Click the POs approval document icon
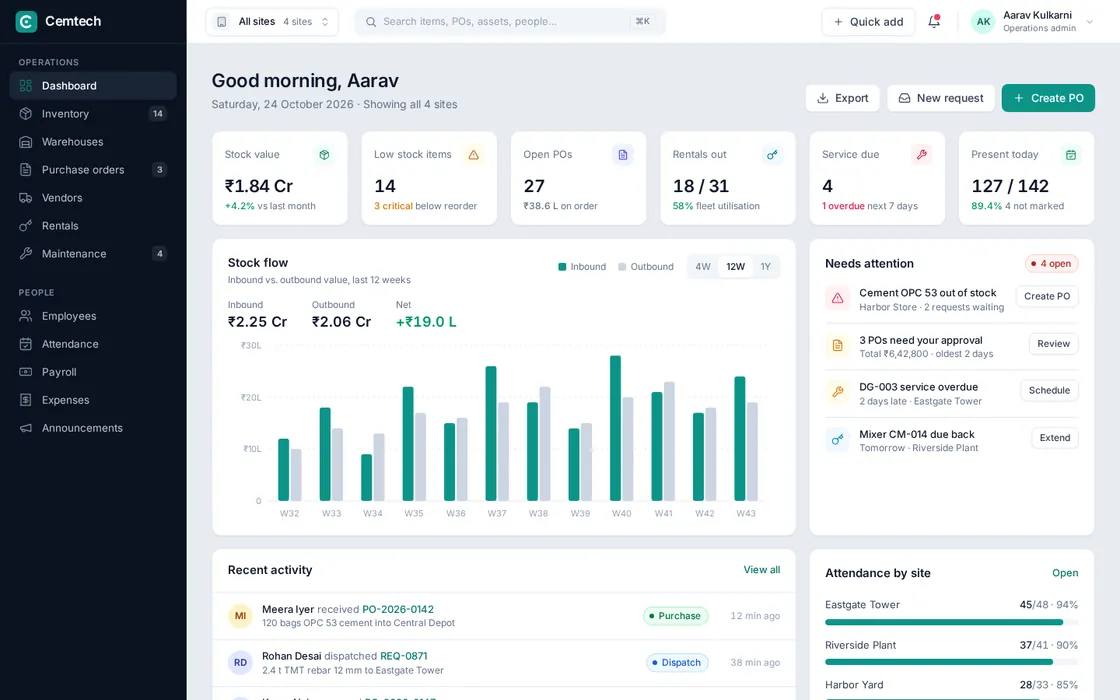Screen dimensions: 1120x700 [837, 346]
